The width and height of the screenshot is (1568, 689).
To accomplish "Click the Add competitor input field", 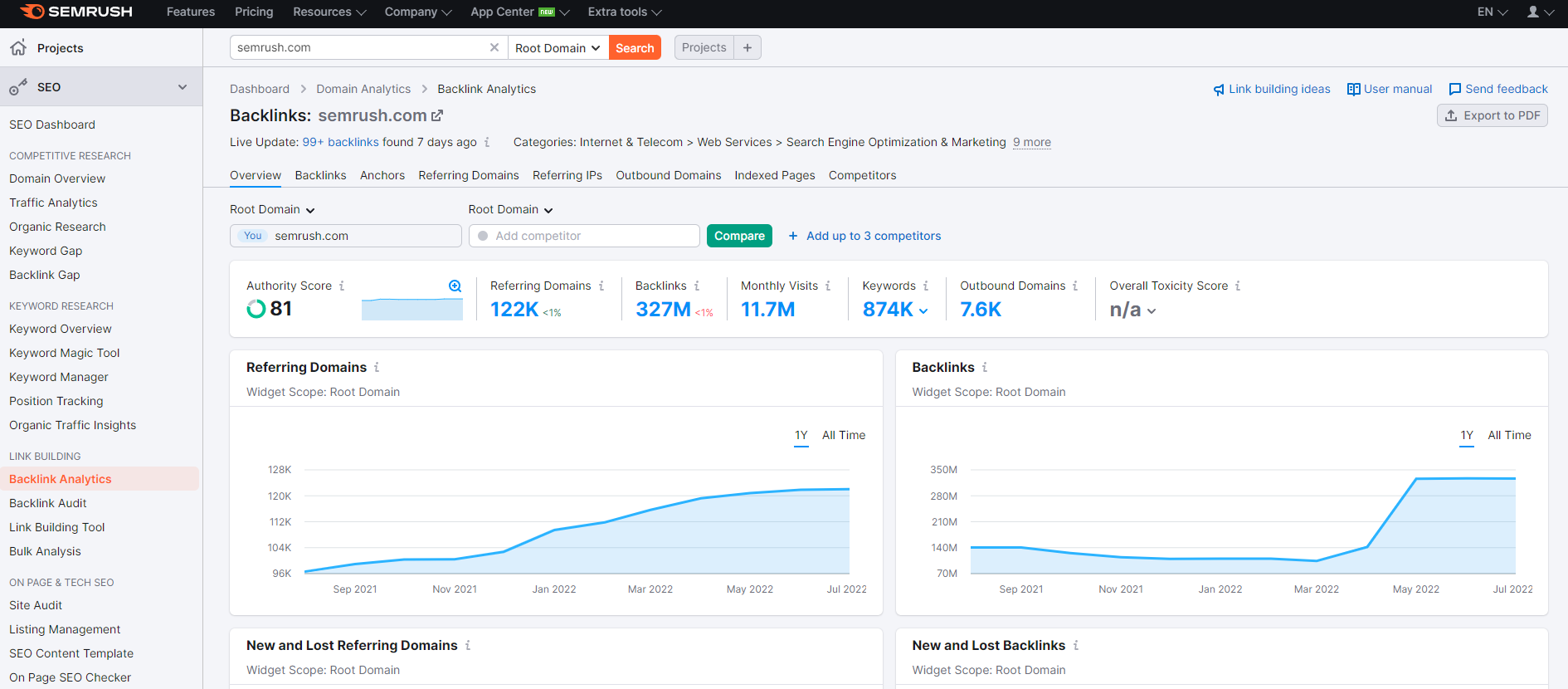I will click(584, 236).
